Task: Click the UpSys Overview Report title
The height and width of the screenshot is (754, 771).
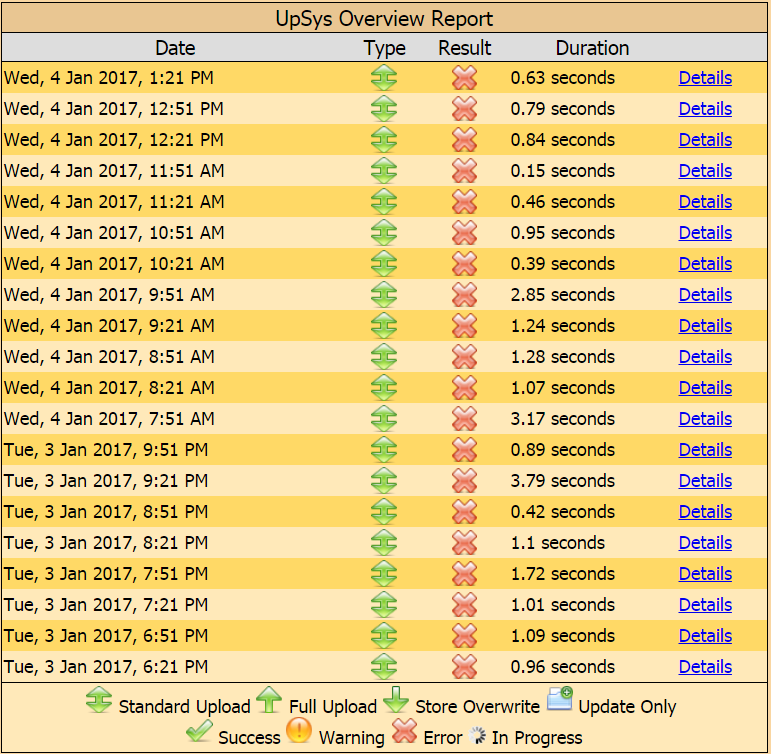Action: 384,19
